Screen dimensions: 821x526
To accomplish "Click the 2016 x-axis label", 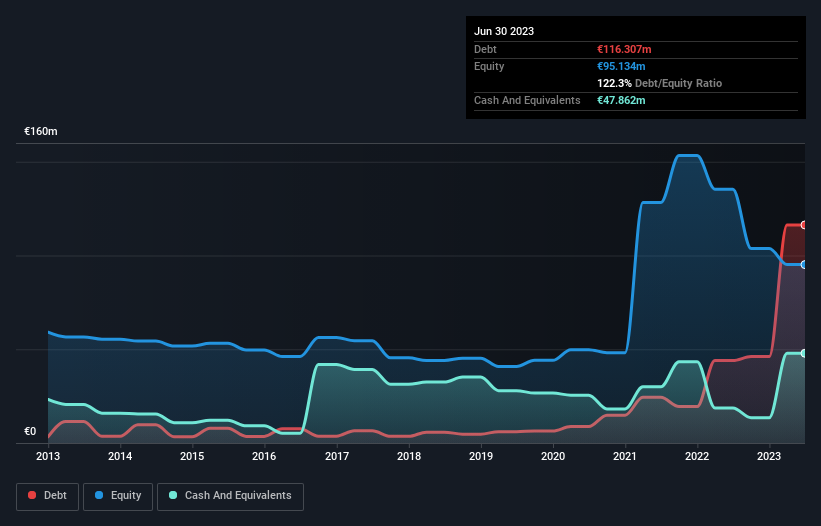I will (x=264, y=456).
